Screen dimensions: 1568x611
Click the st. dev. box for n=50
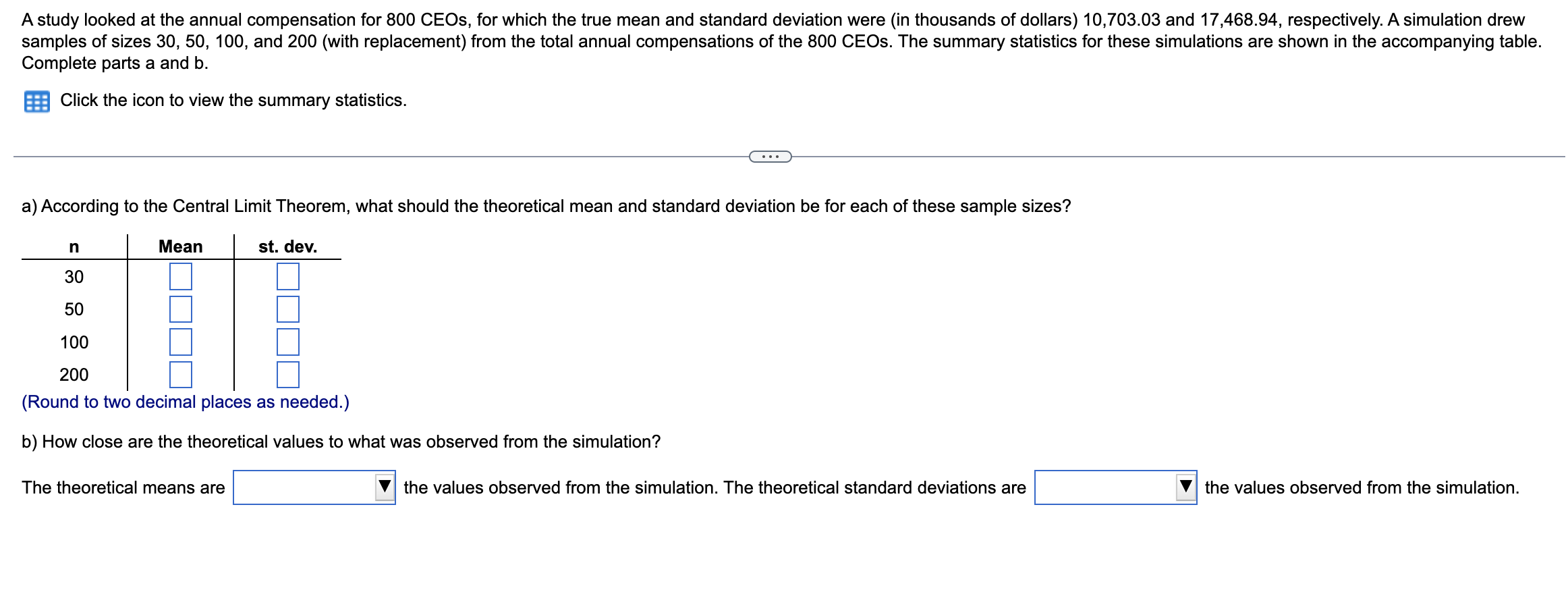(287, 310)
